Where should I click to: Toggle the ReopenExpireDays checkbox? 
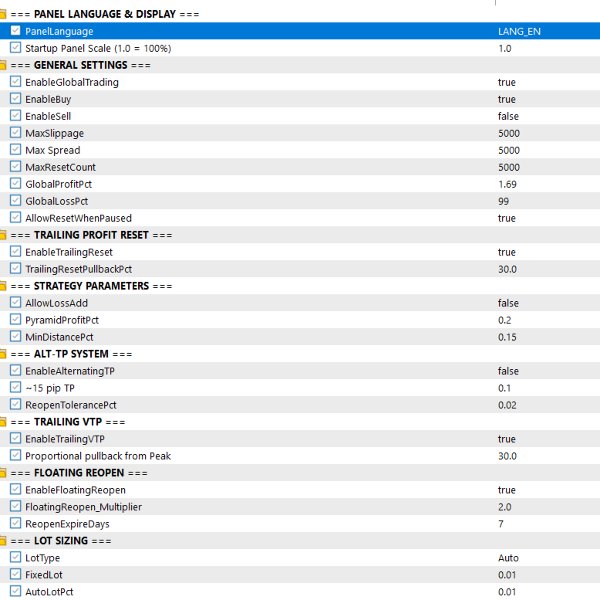[x=15, y=523]
